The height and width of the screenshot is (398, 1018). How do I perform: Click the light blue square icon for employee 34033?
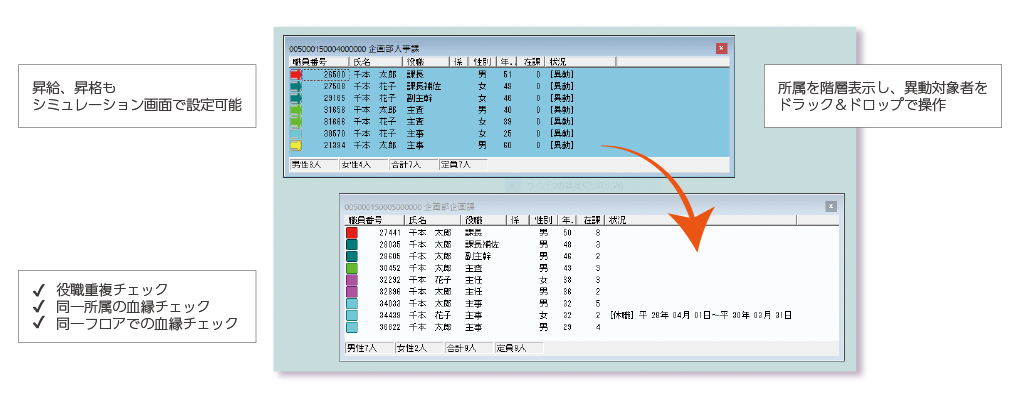pos(352,303)
